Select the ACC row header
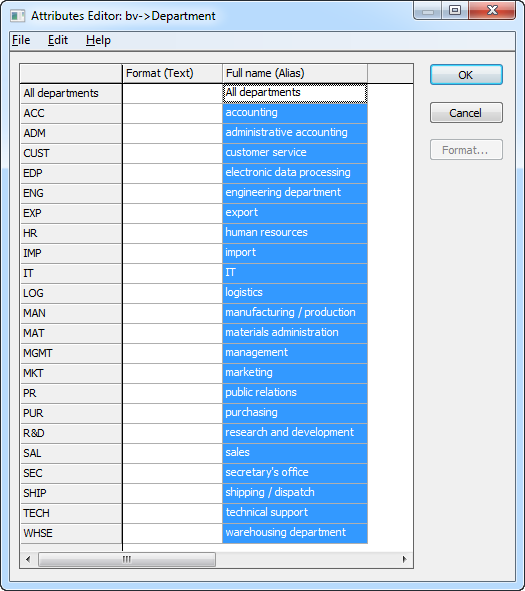Image resolution: width=525 pixels, height=591 pixels. pos(71,113)
